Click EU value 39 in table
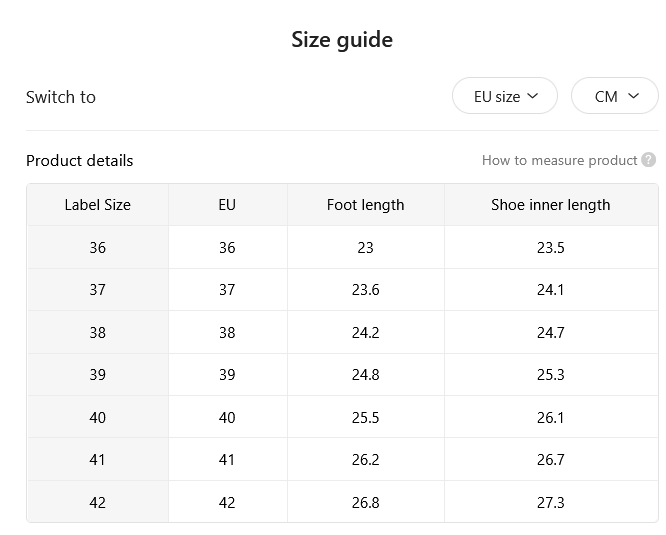Image resolution: width=666 pixels, height=535 pixels. coord(227,375)
